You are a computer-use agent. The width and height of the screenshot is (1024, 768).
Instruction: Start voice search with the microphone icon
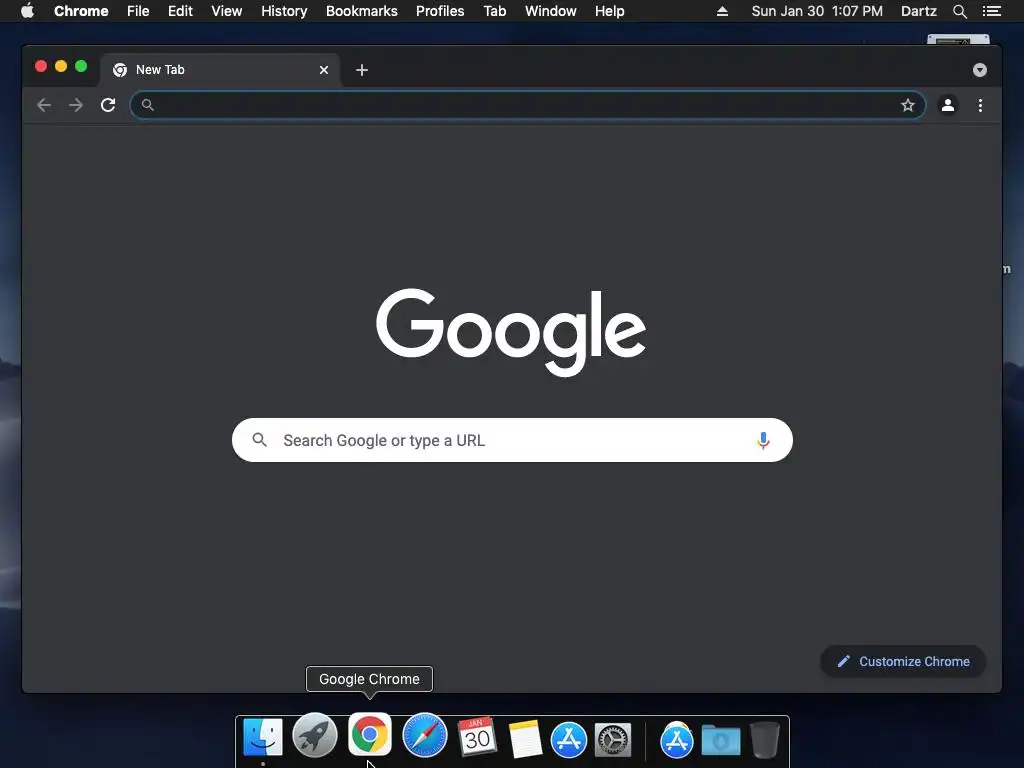pos(763,440)
